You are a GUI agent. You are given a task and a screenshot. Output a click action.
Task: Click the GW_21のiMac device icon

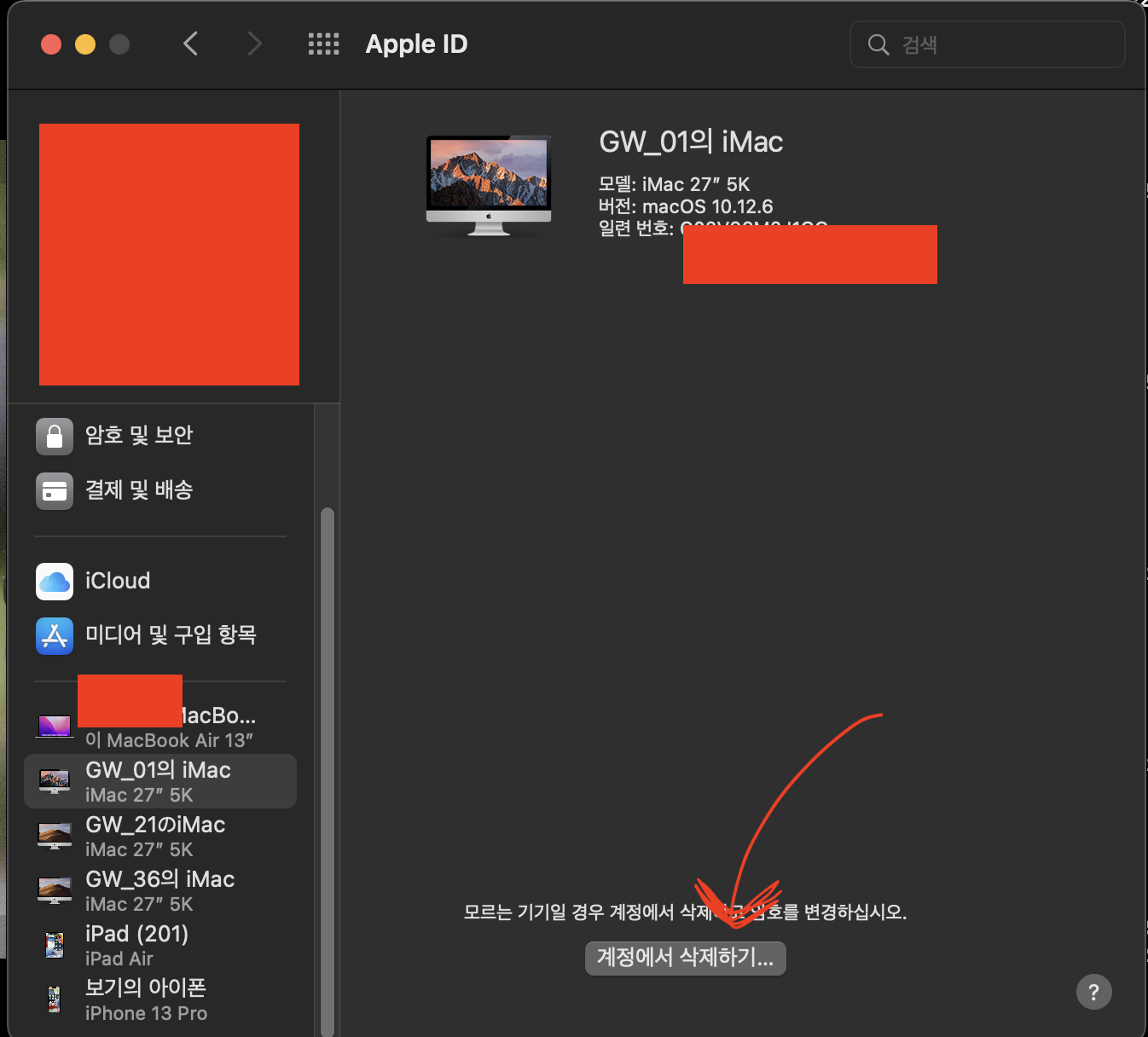tap(55, 836)
